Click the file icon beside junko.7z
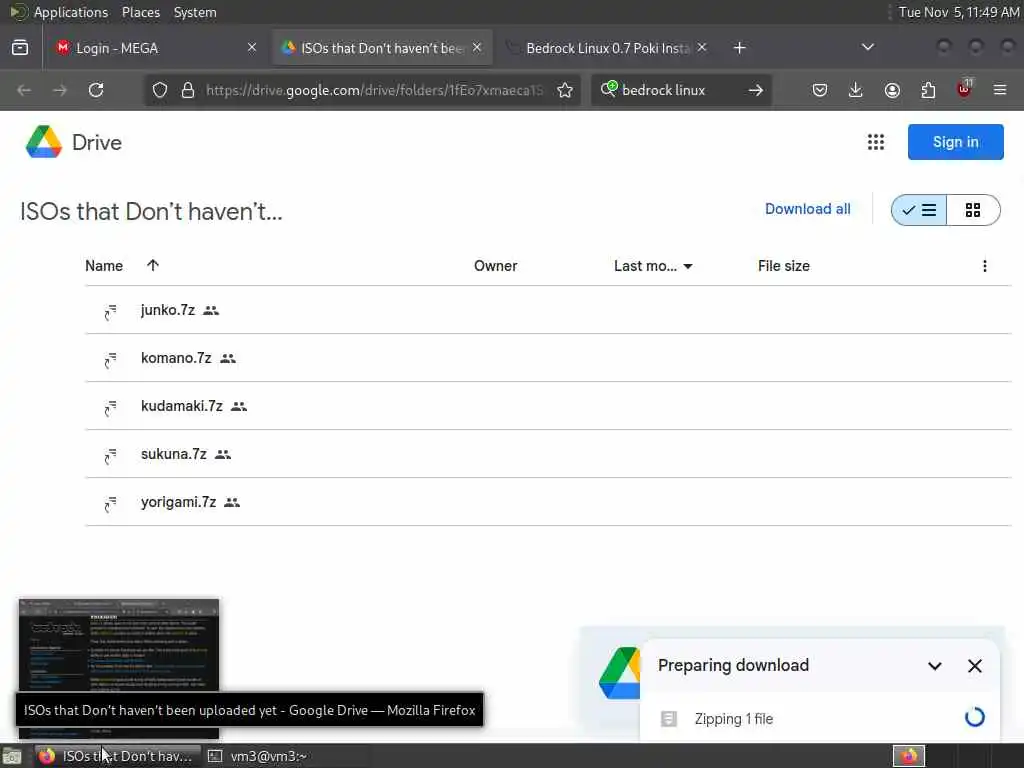Viewport: 1024px width, 768px height. [110, 311]
